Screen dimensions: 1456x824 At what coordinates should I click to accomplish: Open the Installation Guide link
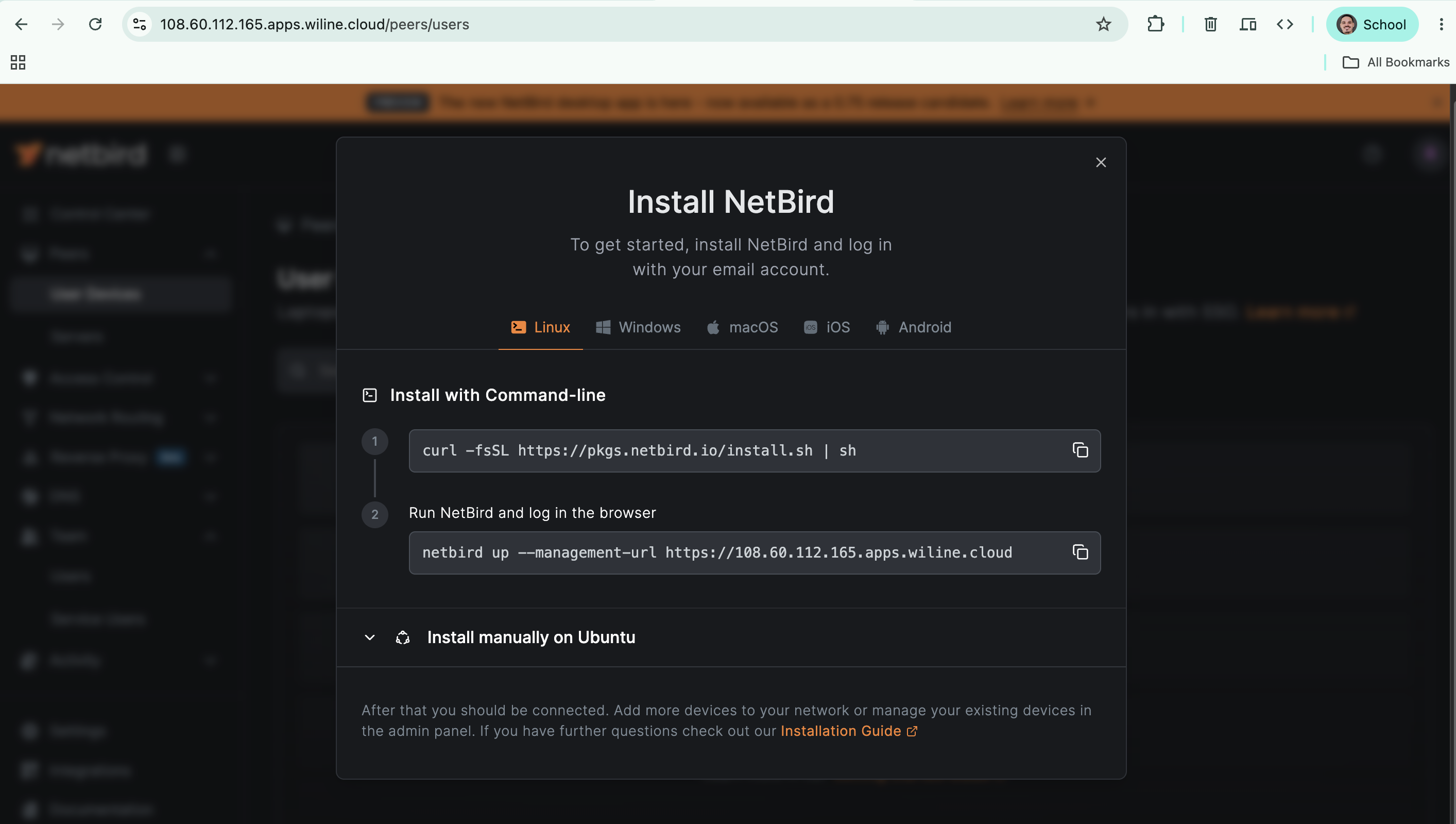point(849,731)
